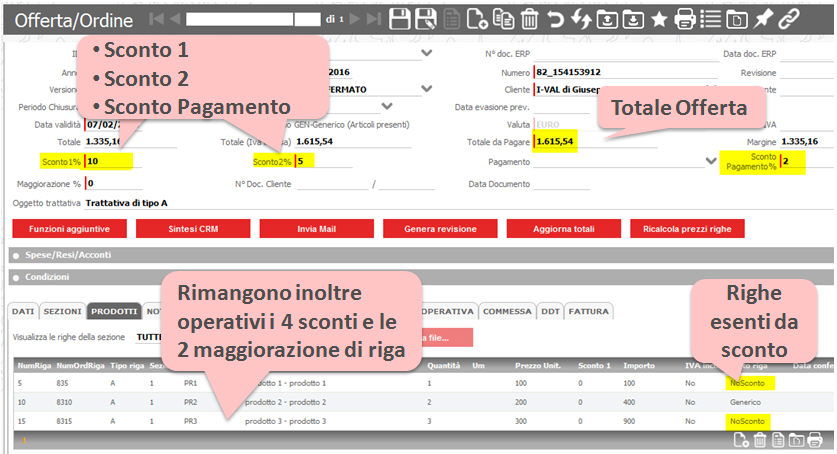Click the new document plus icon in toolbar
Image resolution: width=837 pixels, height=454 pixels.
(x=478, y=18)
